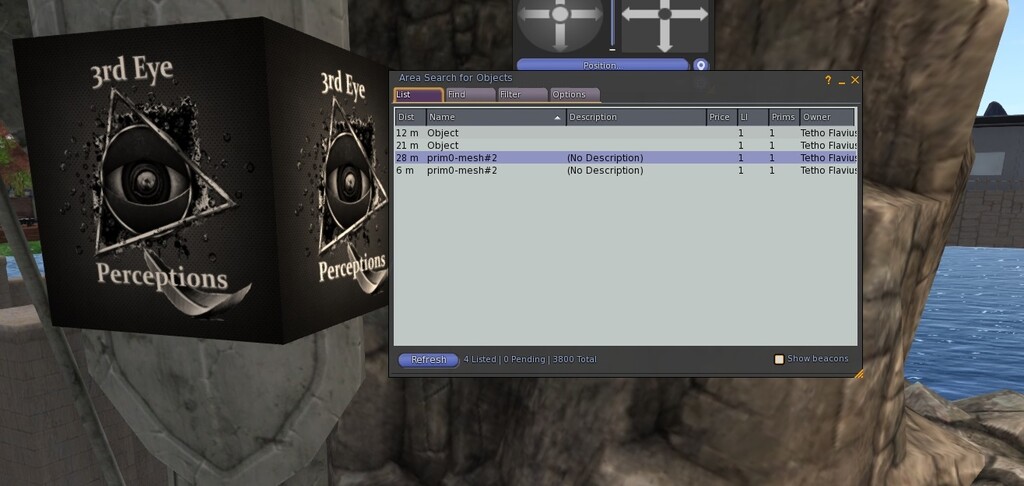1024x486 pixels.
Task: Open help for Area Search window
Action: [828, 79]
